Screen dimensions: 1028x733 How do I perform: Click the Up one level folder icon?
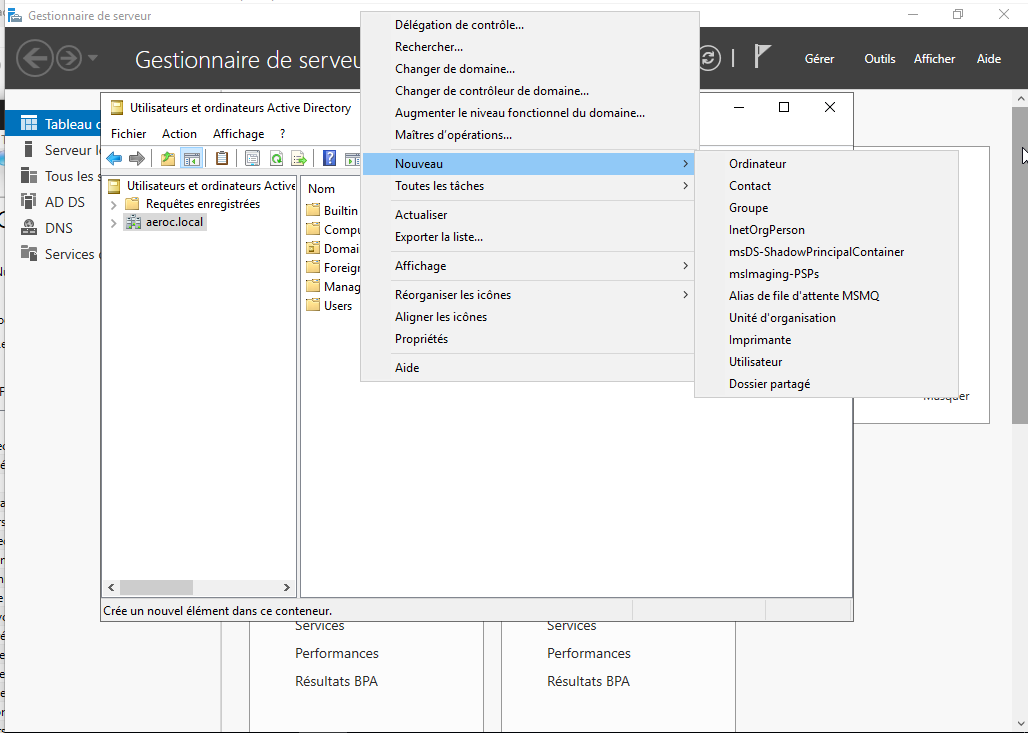[167, 158]
